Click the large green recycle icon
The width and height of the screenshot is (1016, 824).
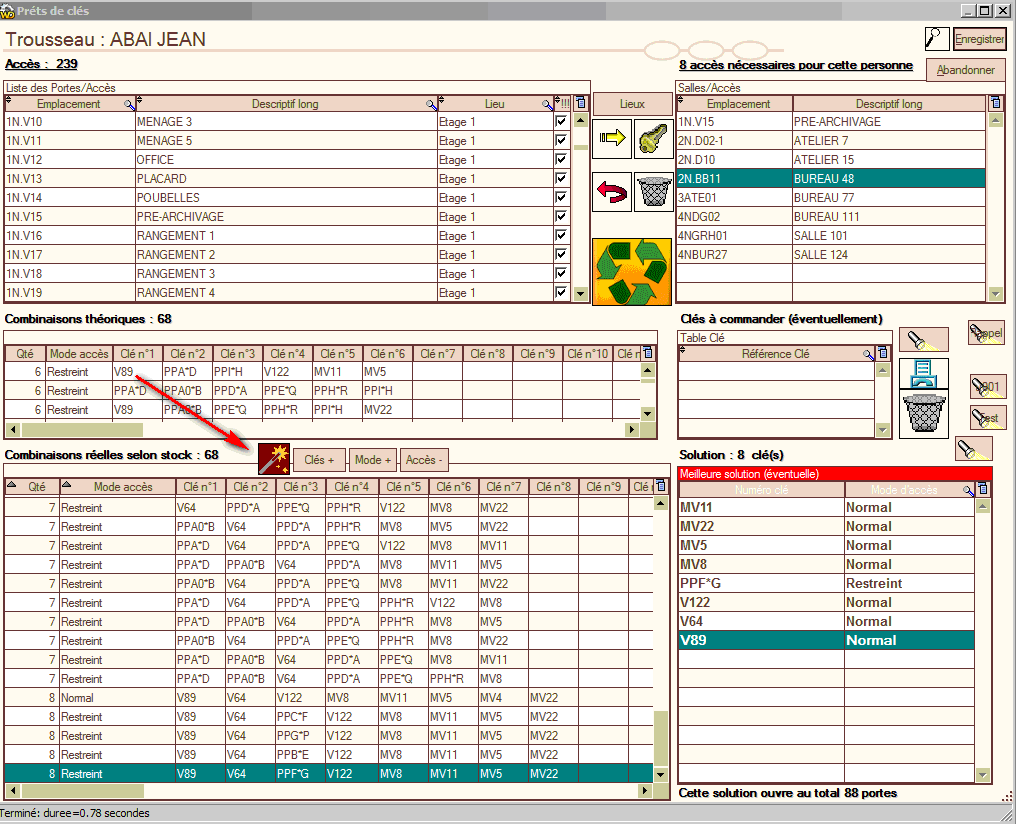632,272
